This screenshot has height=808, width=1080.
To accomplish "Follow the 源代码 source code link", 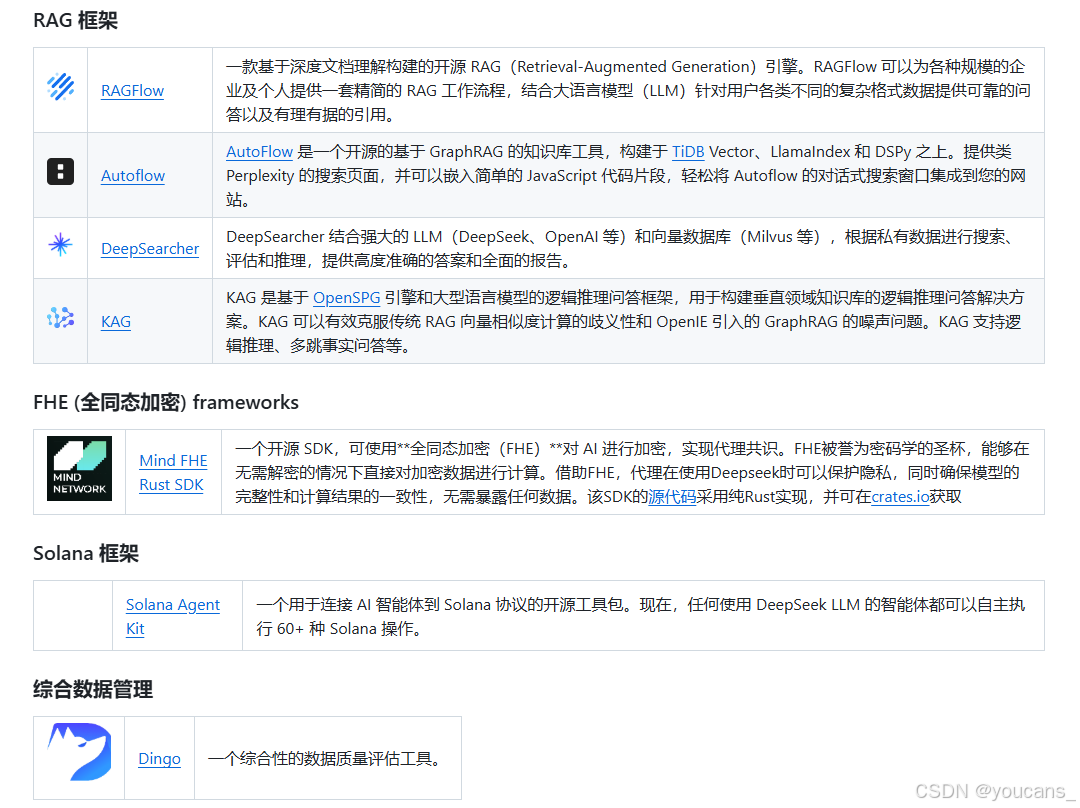I will [x=672, y=497].
